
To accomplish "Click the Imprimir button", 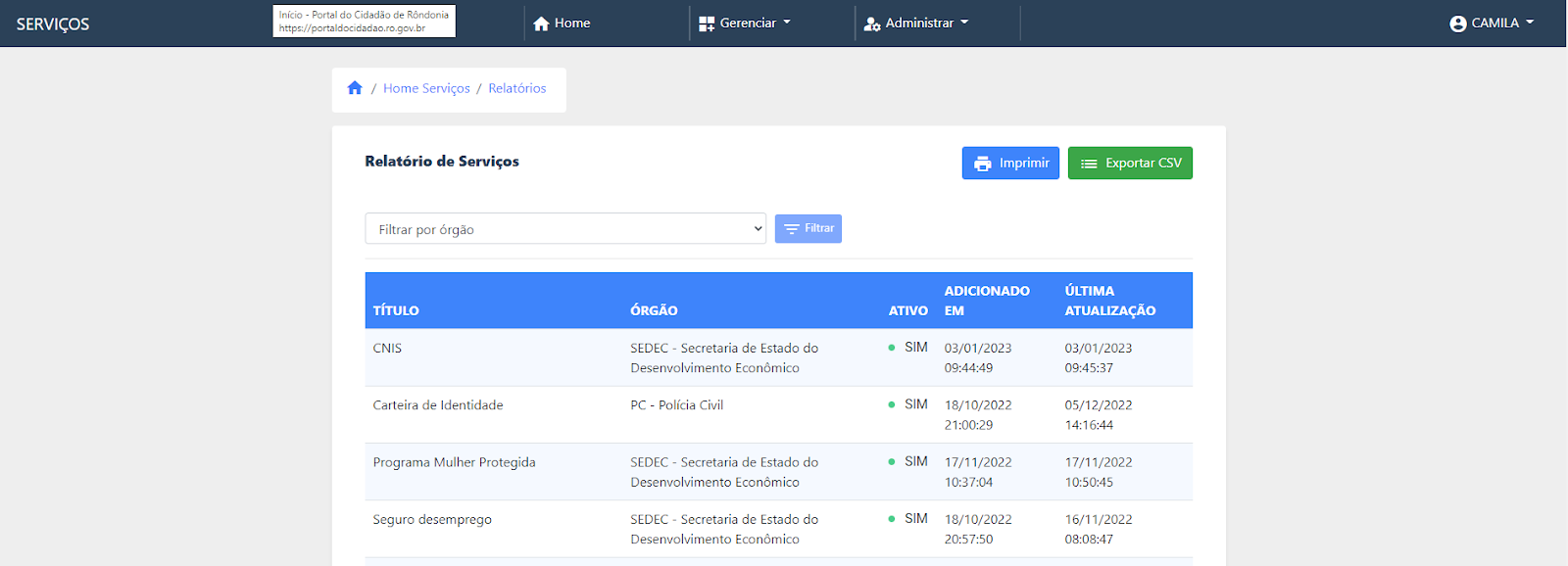I will 1010,164.
